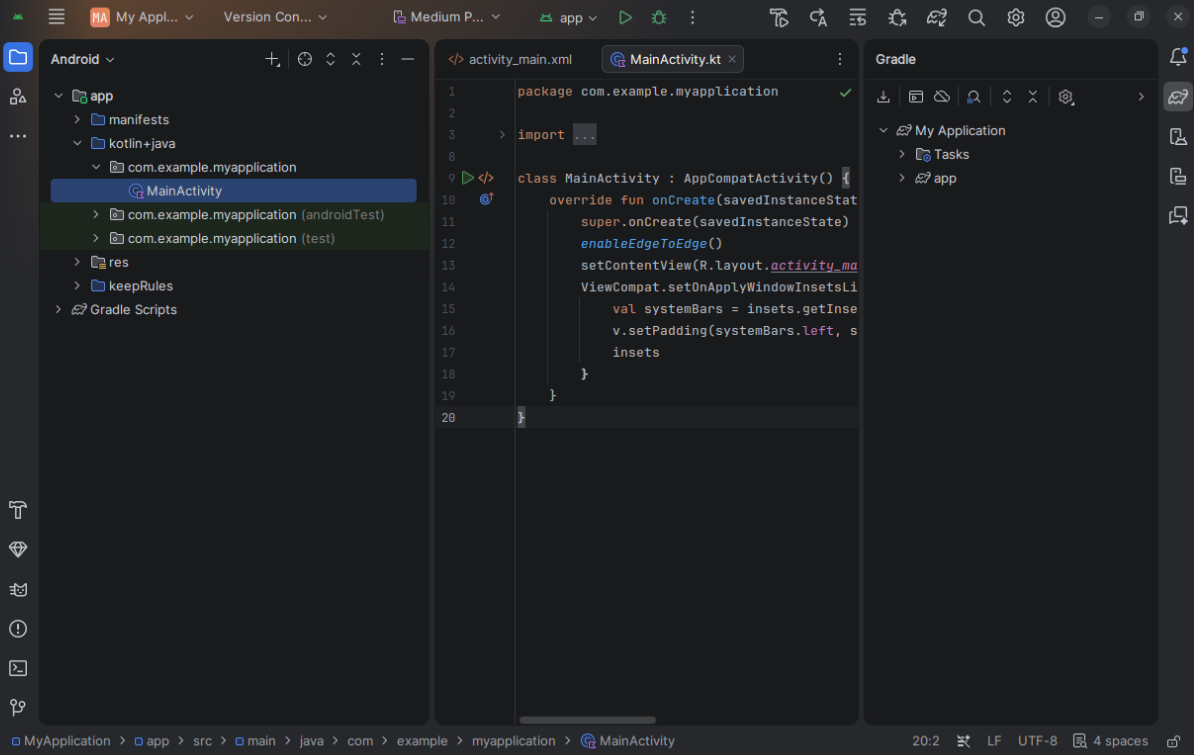The width and height of the screenshot is (1194, 755).
Task: Show more tool windows ellipsis
Action: pyautogui.click(x=18, y=136)
